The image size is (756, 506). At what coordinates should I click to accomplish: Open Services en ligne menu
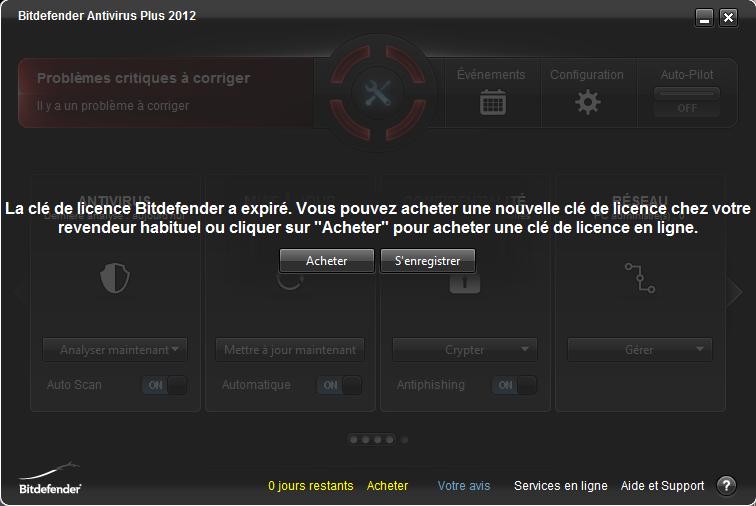[x=560, y=485]
